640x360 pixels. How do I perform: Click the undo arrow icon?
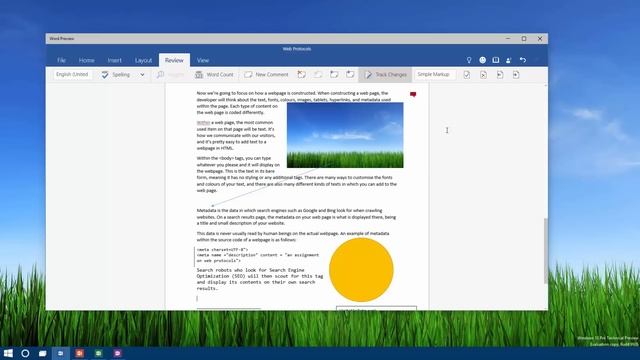click(523, 60)
